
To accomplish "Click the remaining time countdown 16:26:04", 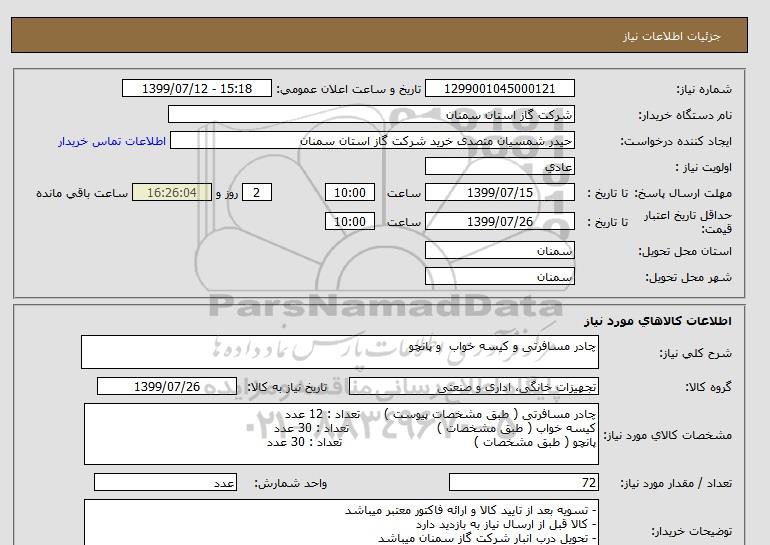I will point(172,192).
